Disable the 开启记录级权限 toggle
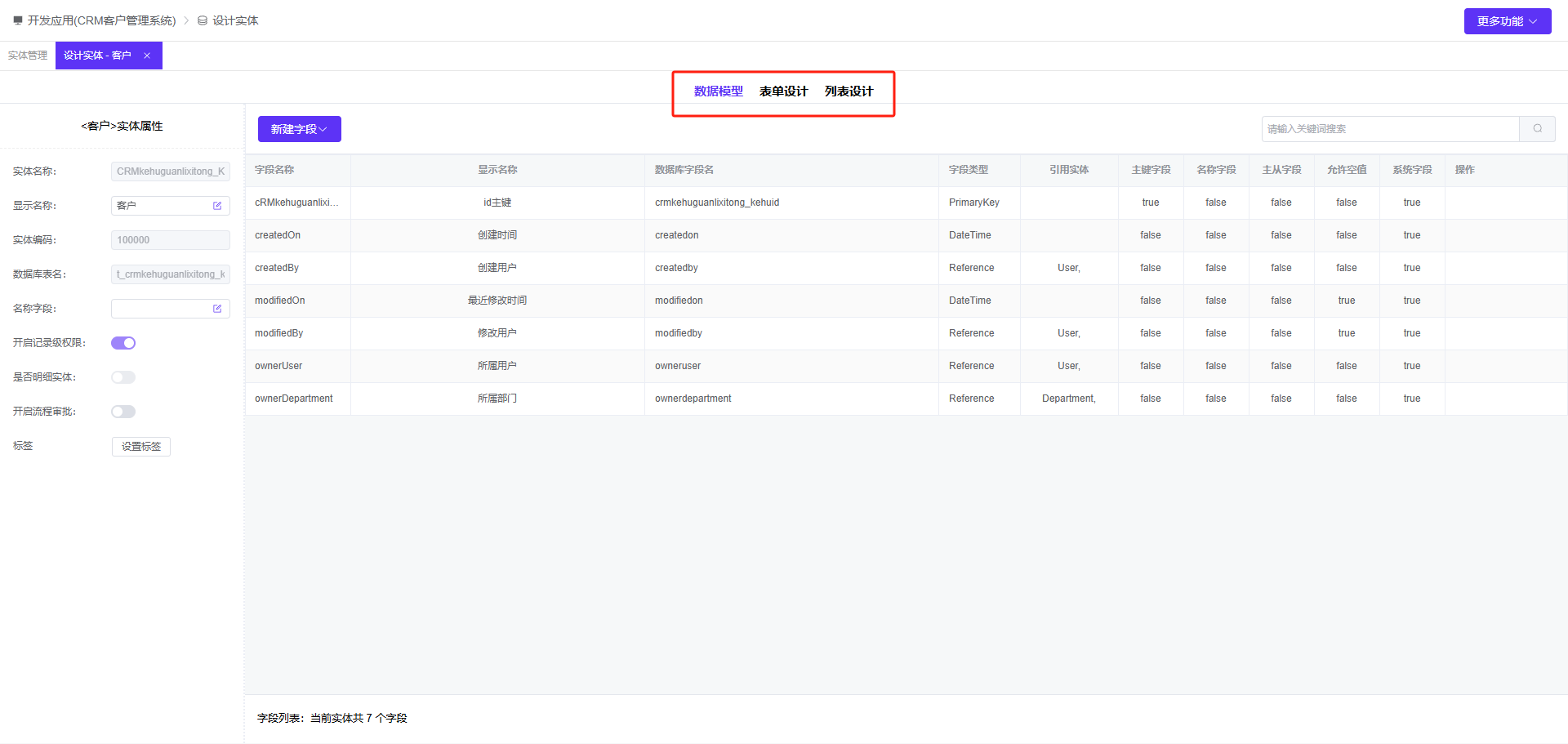 click(x=123, y=343)
